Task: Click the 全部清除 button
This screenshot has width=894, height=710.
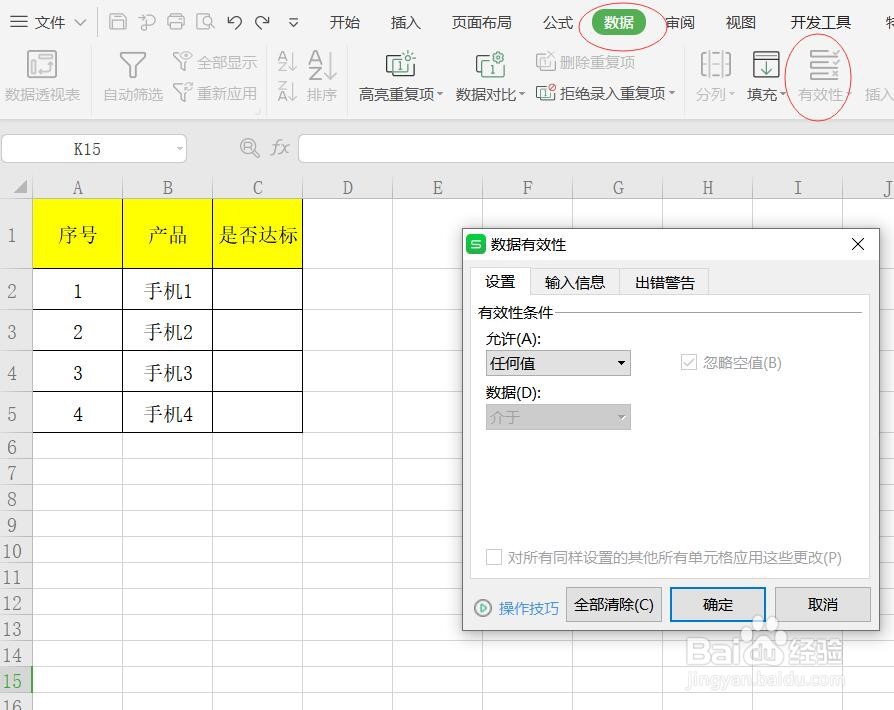Action: pos(613,604)
